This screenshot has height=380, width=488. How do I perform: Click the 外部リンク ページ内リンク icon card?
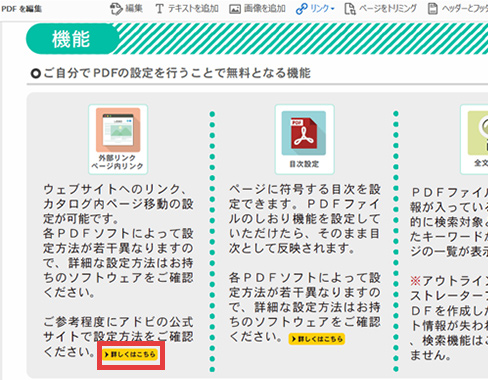pos(118,139)
